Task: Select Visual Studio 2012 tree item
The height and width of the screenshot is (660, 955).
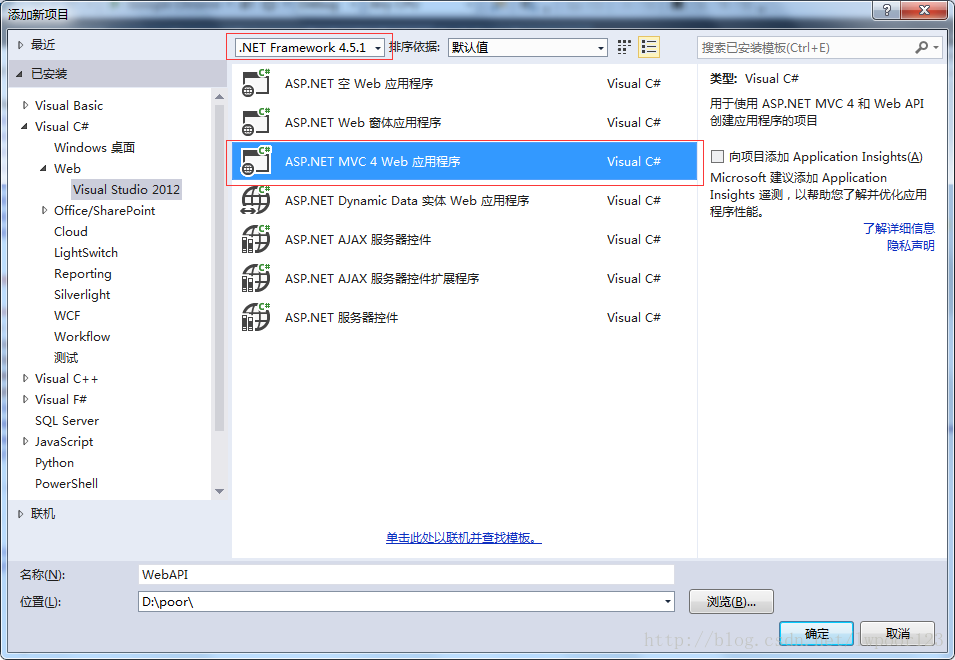Action: [x=126, y=189]
